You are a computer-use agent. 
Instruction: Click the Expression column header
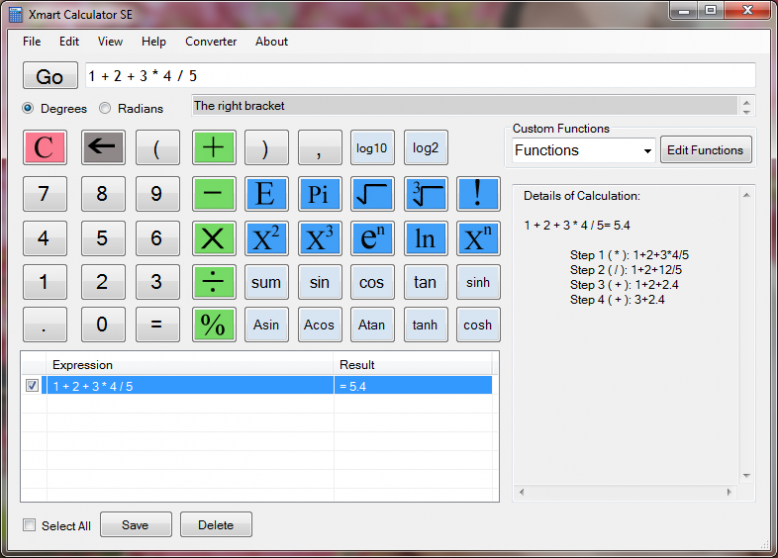[x=190, y=365]
